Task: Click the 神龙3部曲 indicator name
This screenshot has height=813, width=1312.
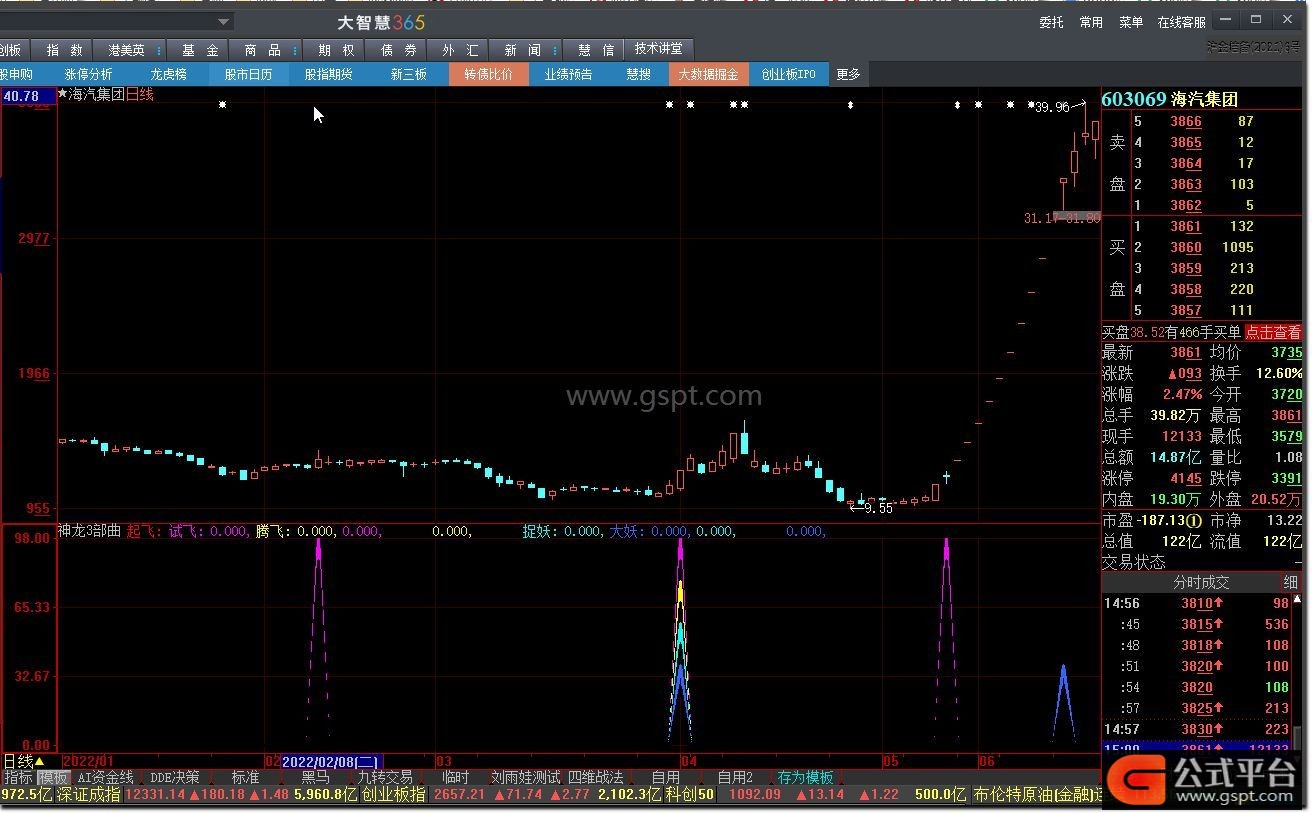Action: point(89,531)
